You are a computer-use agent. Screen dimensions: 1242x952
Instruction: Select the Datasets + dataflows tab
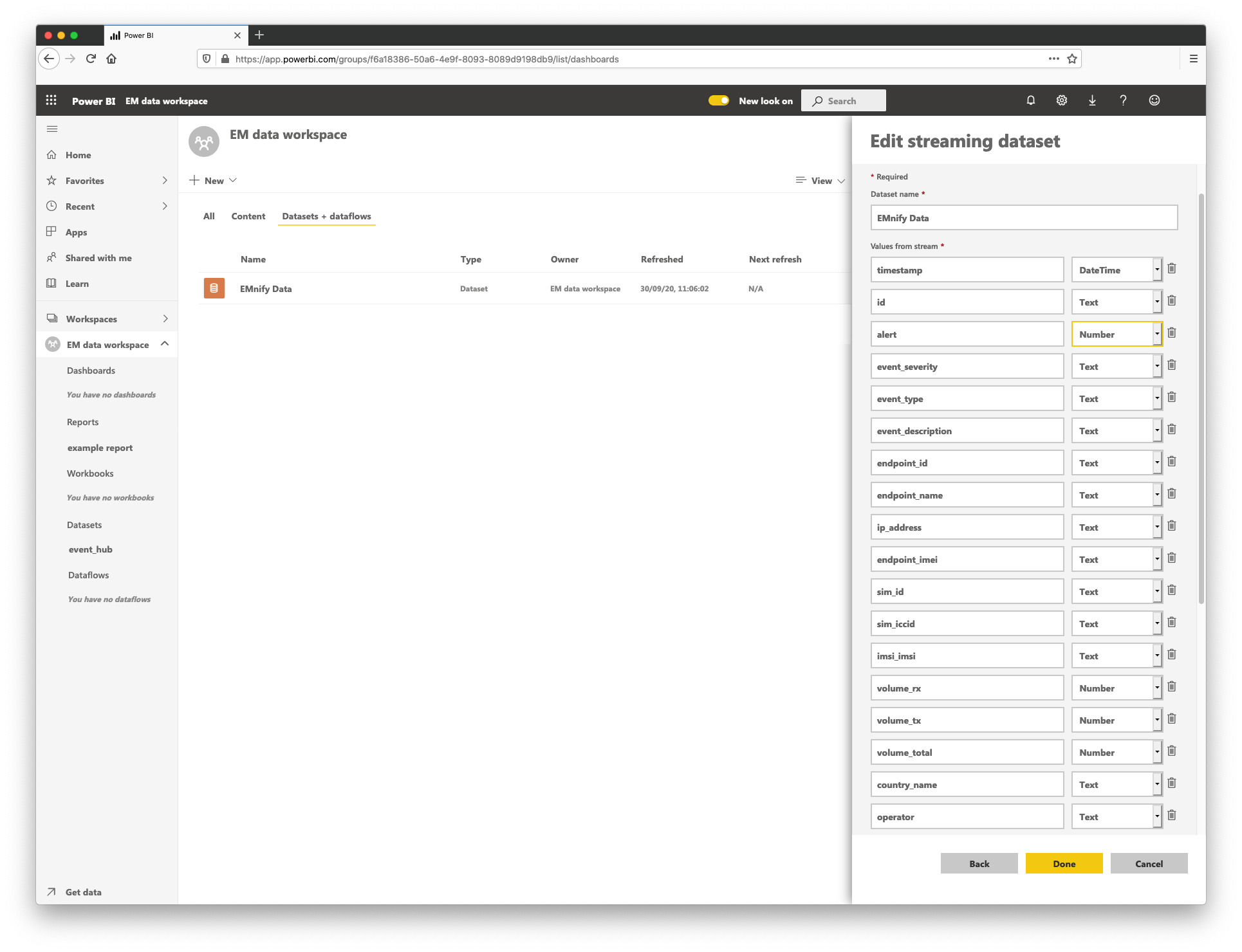[x=327, y=216]
